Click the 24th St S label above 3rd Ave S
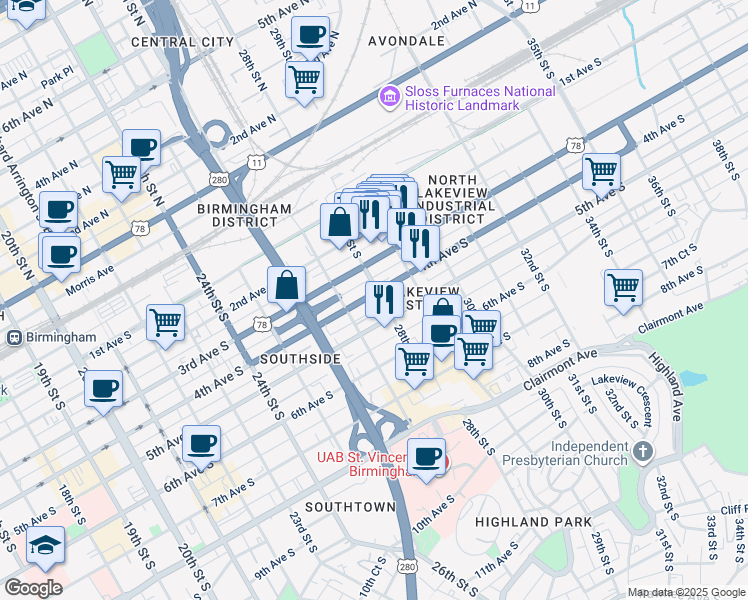Image resolution: width=748 pixels, height=600 pixels. [212, 297]
